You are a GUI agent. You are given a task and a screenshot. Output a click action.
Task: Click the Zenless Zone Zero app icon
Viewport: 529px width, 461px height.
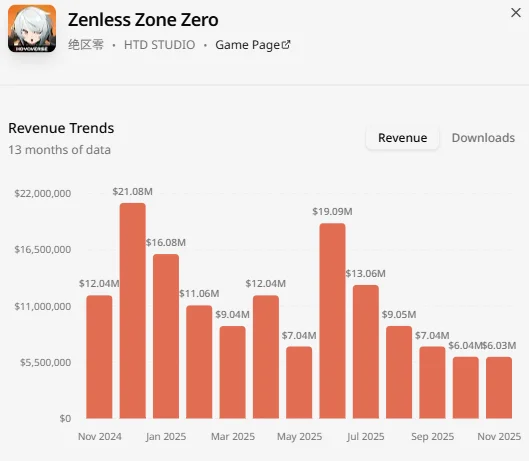32,28
